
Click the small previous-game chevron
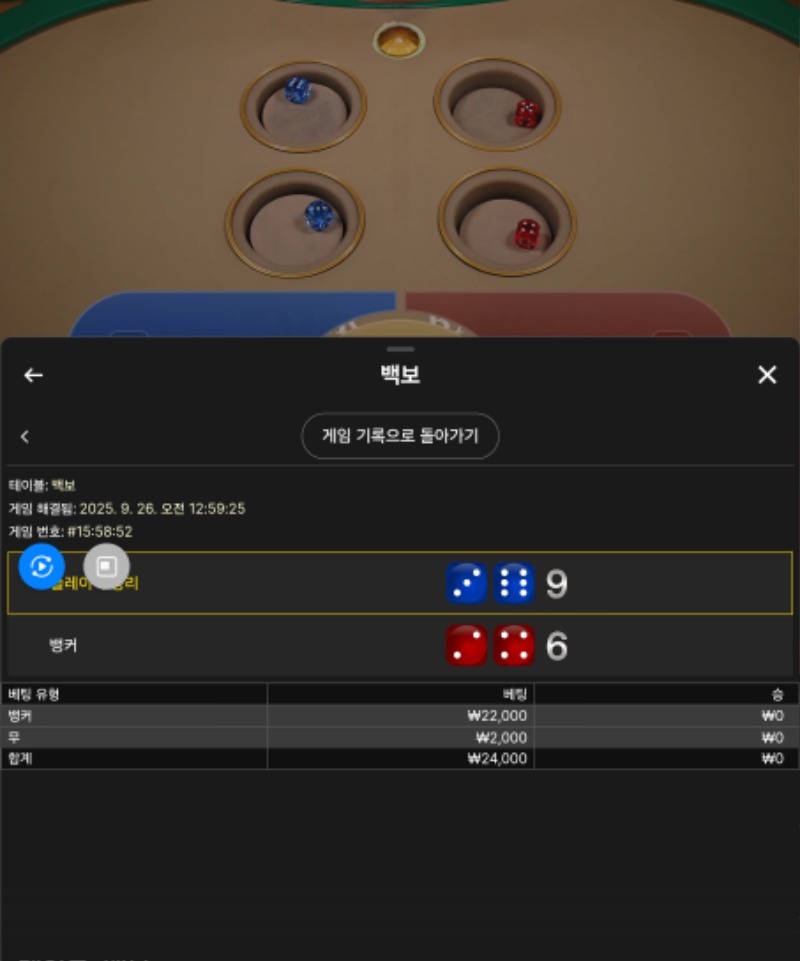[x=25, y=436]
